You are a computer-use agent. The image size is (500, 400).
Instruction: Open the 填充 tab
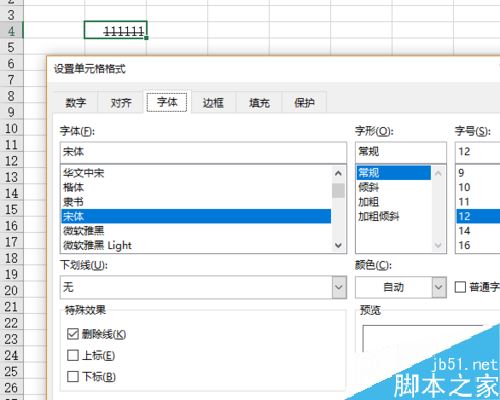(x=259, y=103)
